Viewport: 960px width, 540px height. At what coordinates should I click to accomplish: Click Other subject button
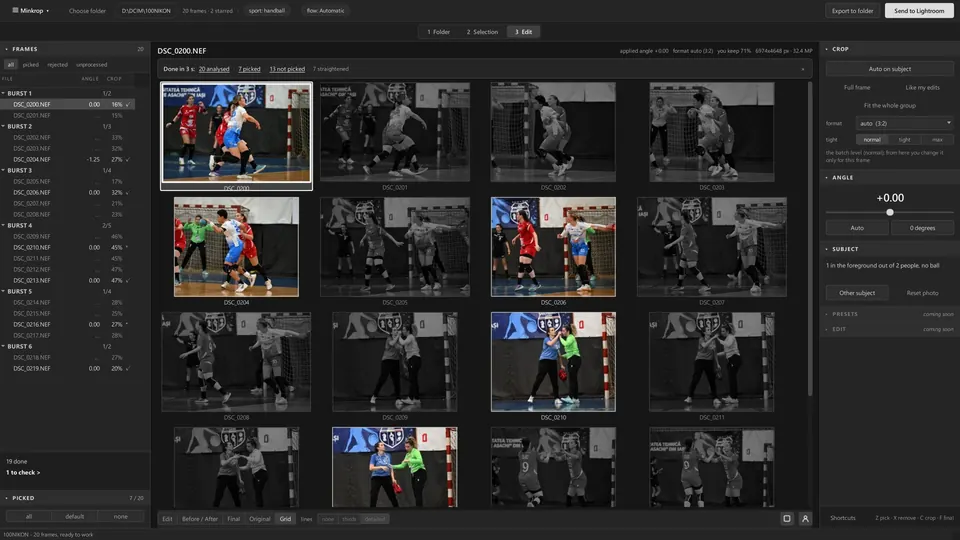pos(857,293)
